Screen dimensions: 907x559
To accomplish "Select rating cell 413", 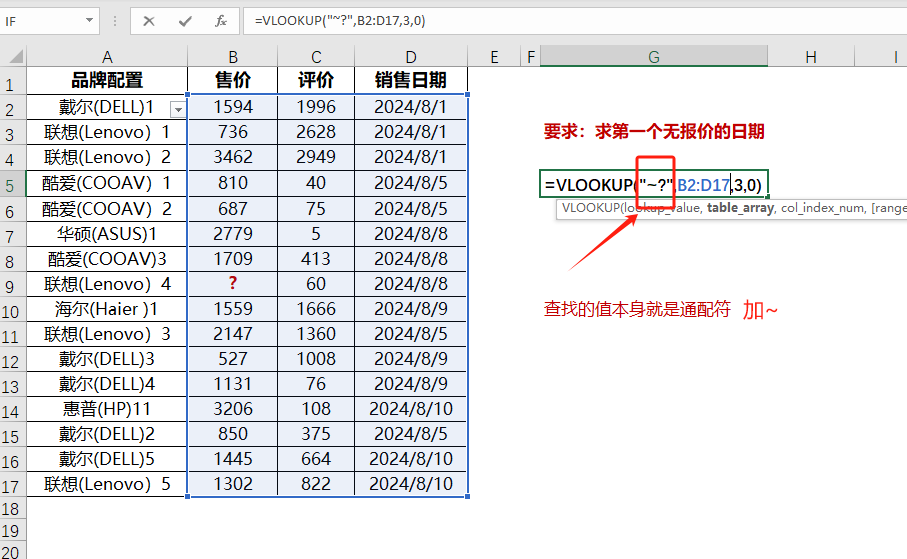I will click(316, 259).
